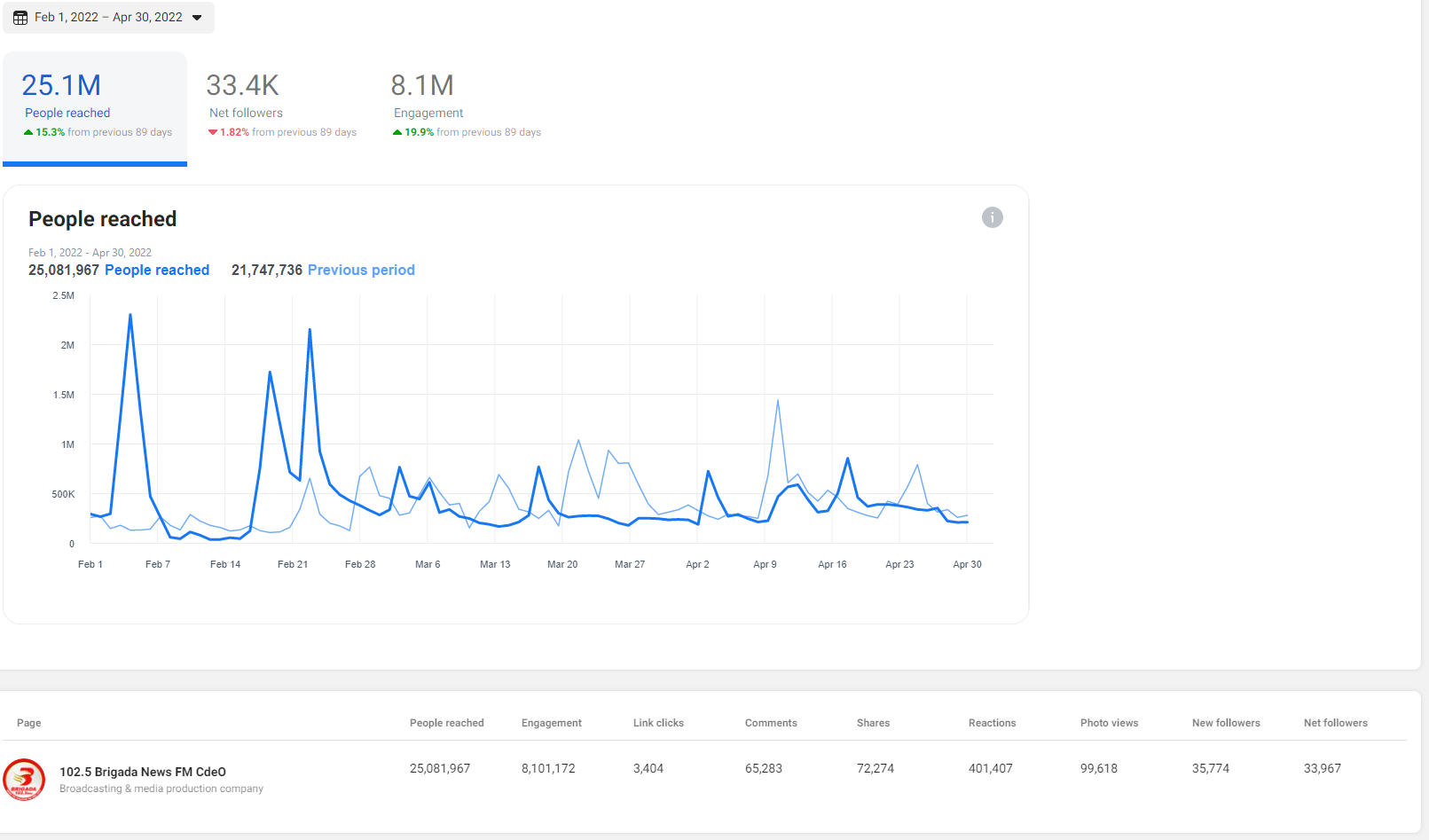The height and width of the screenshot is (840, 1429).
Task: Click the Page column header
Action: pos(29,723)
